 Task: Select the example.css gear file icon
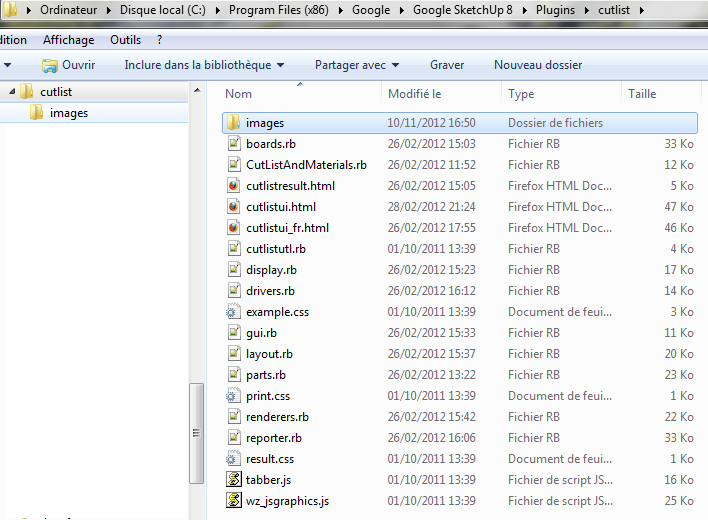(x=233, y=311)
